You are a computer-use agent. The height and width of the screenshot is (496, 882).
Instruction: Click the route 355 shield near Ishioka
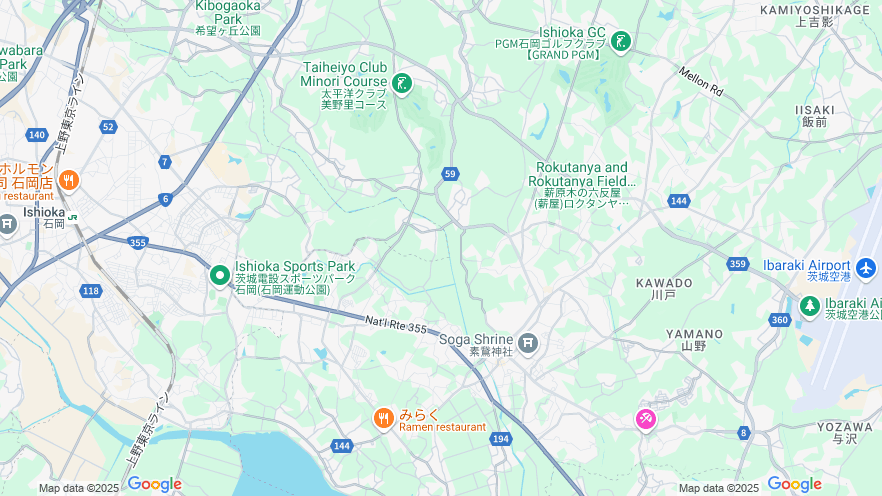[138, 242]
